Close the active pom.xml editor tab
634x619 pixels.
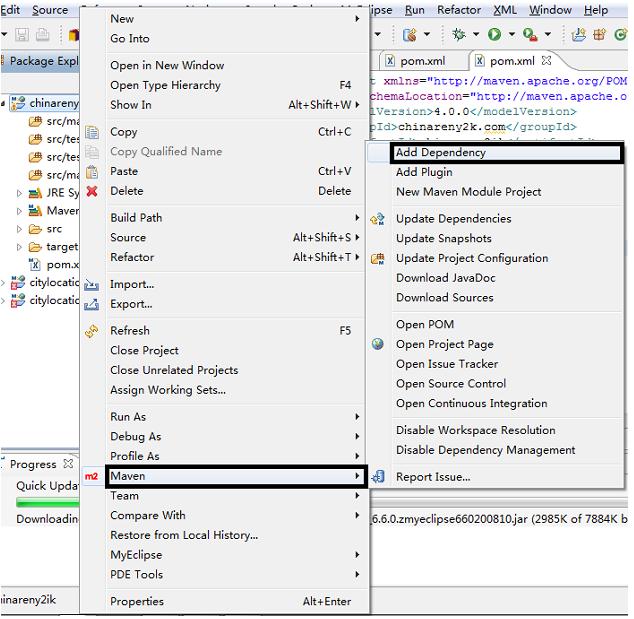[546, 61]
